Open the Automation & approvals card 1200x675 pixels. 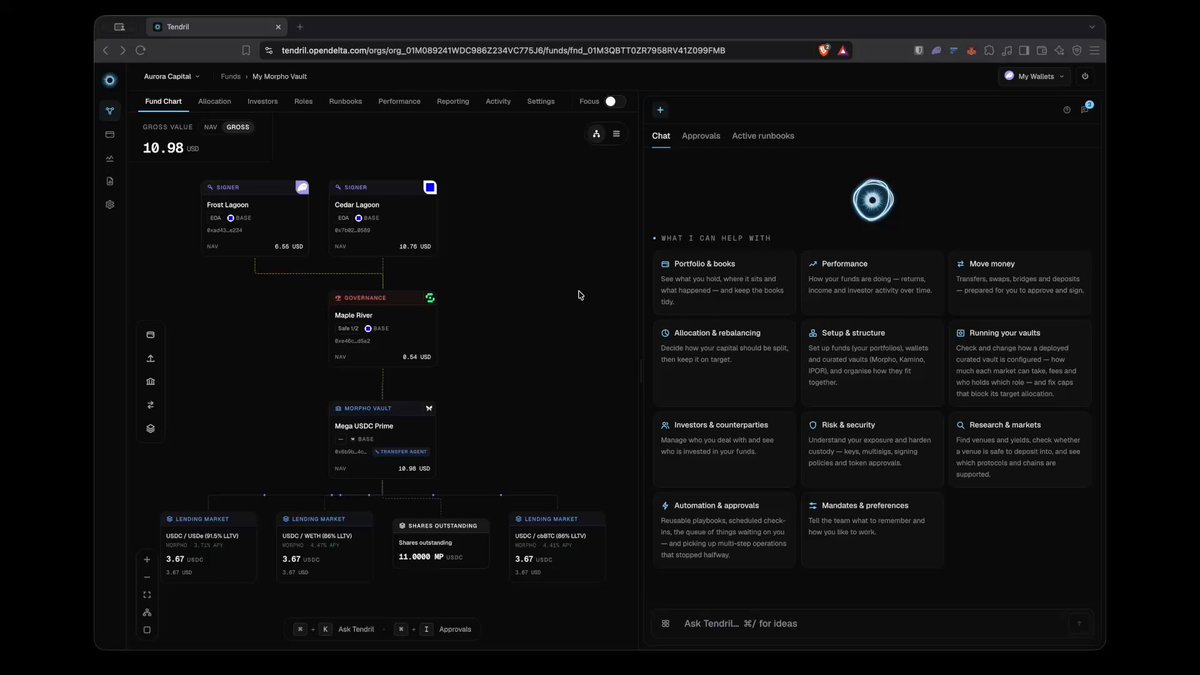(x=724, y=530)
